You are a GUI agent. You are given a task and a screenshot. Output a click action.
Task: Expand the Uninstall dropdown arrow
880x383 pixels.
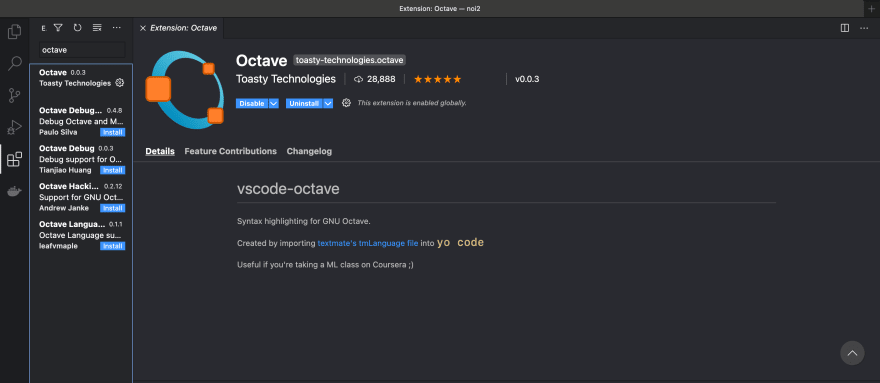click(328, 103)
